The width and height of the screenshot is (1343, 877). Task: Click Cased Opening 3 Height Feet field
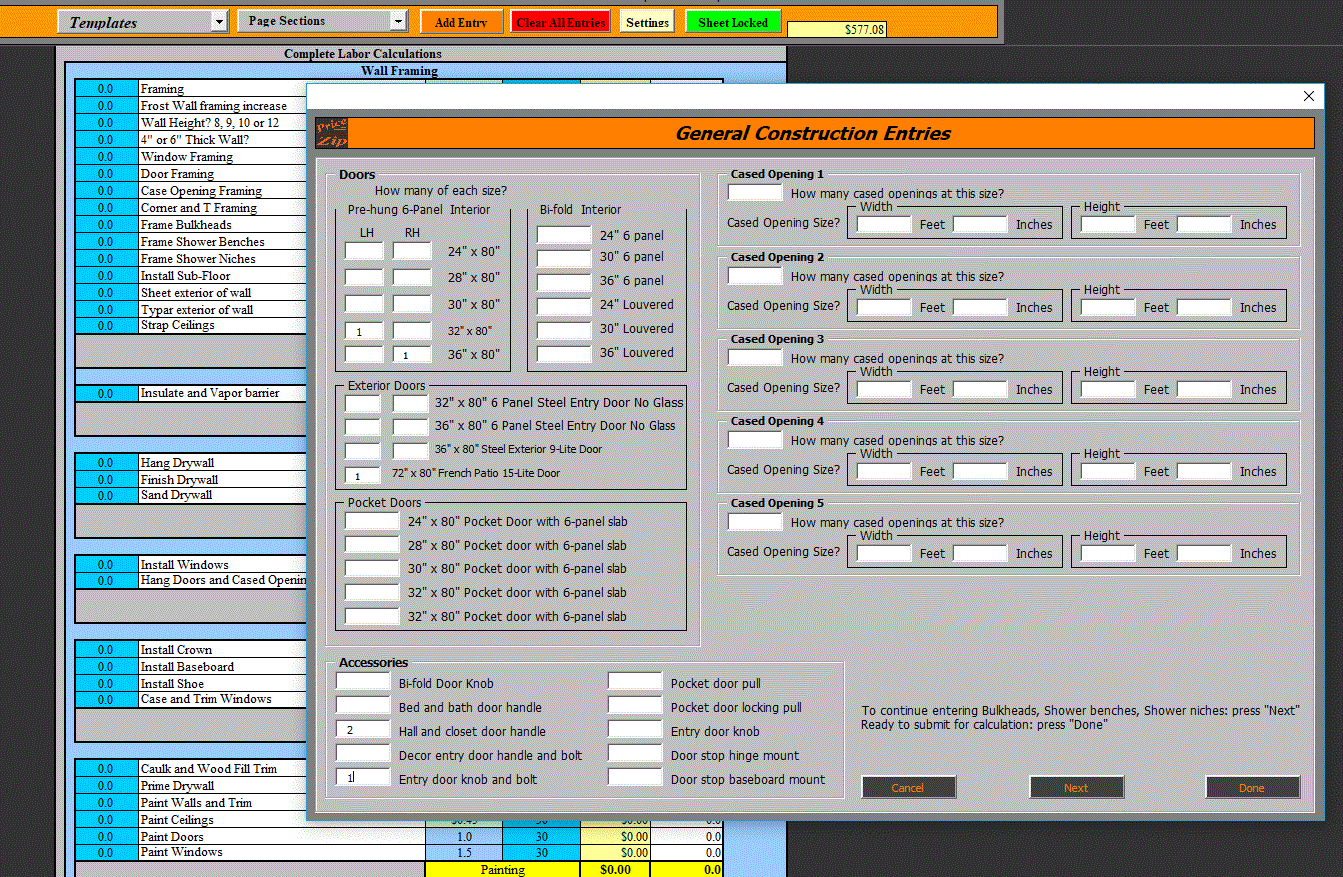1108,389
